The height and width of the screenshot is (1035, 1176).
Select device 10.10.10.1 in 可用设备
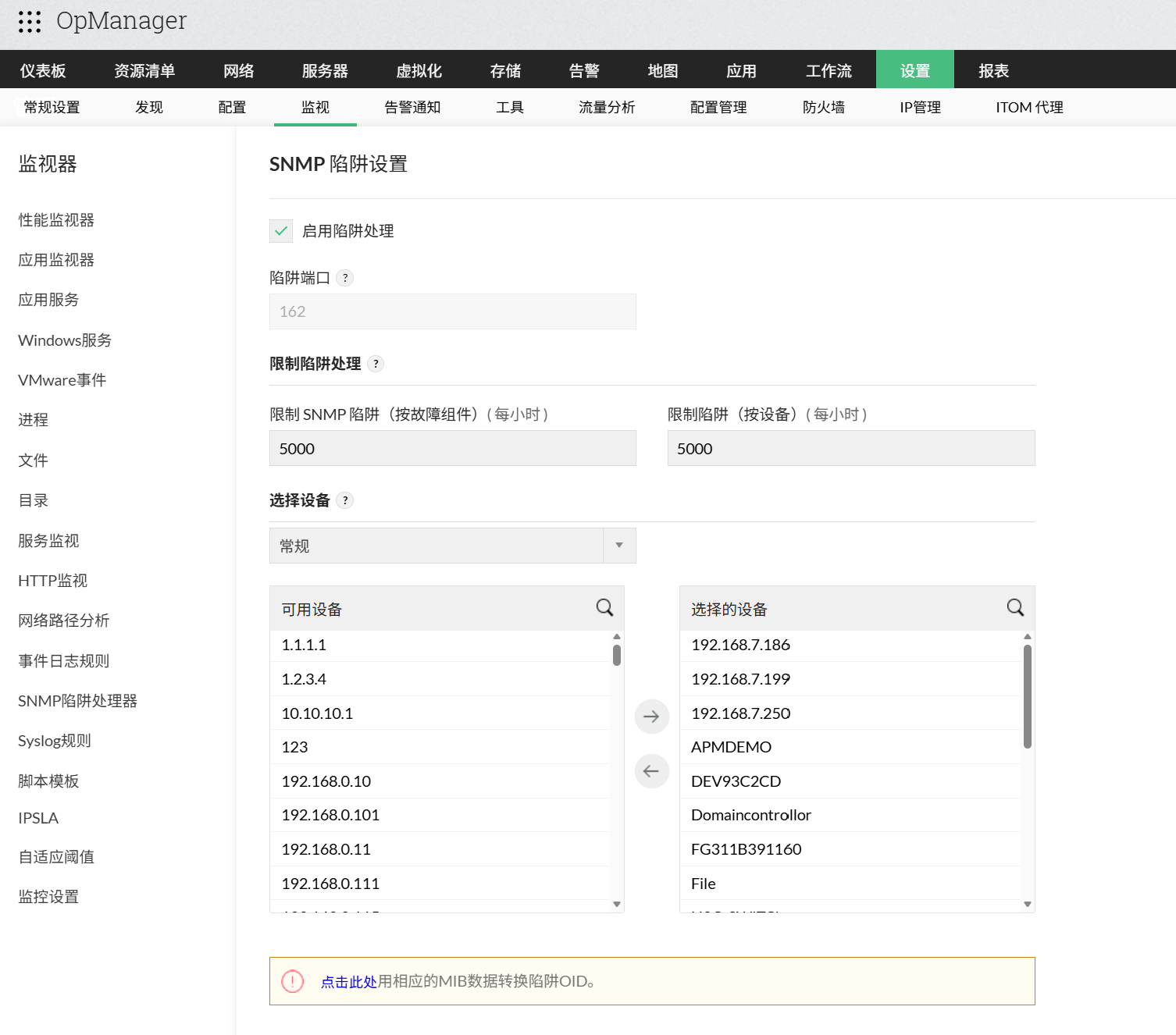[440, 713]
